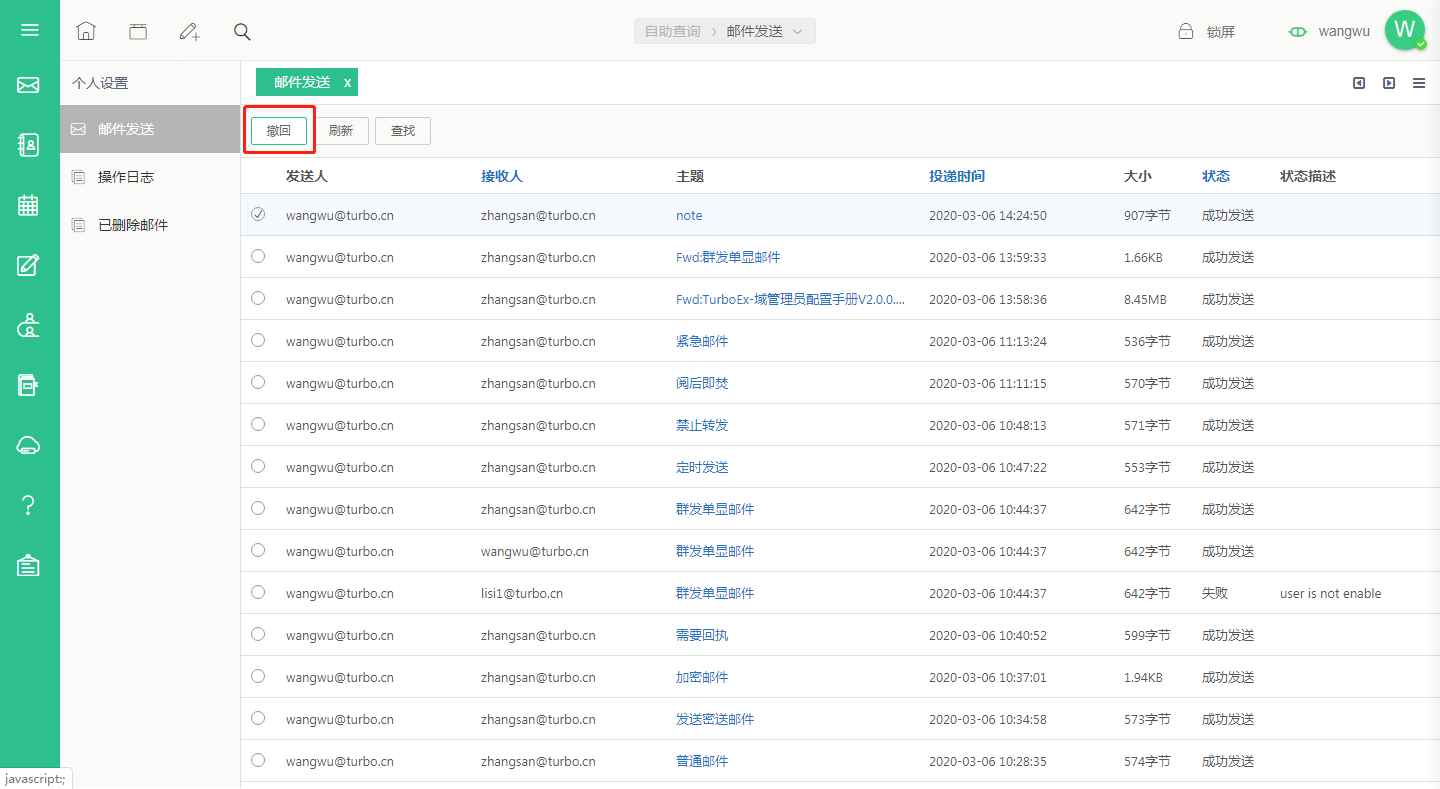This screenshot has height=789, width=1440.
Task: Click the 撤回 button
Action: [279, 131]
